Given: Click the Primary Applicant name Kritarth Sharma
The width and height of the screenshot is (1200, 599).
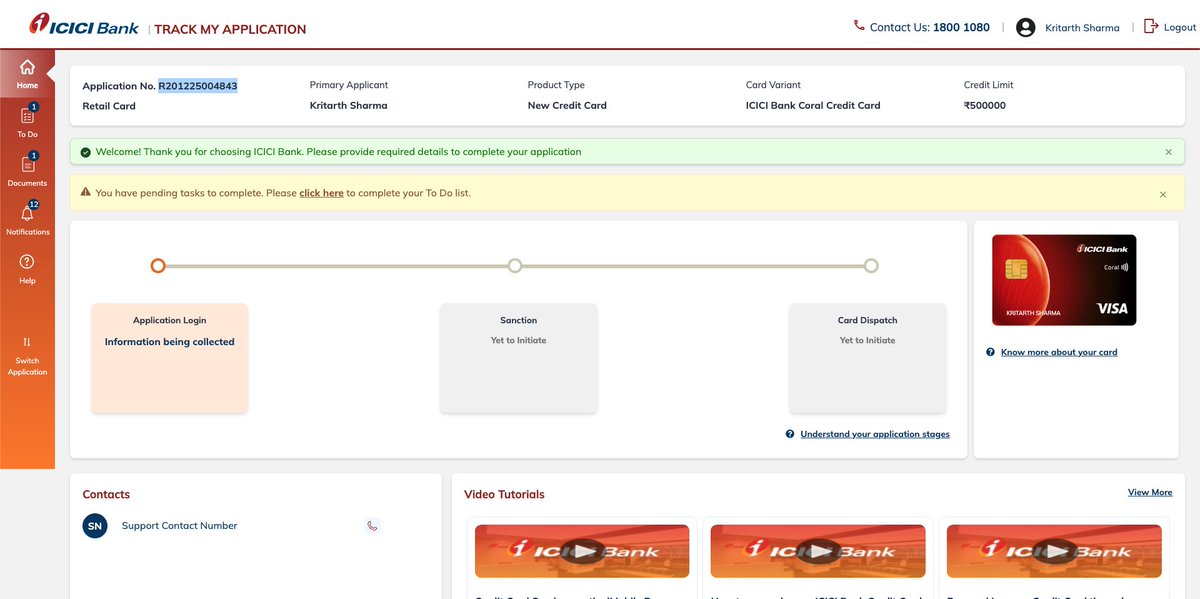Looking at the screenshot, I should pos(348,105).
